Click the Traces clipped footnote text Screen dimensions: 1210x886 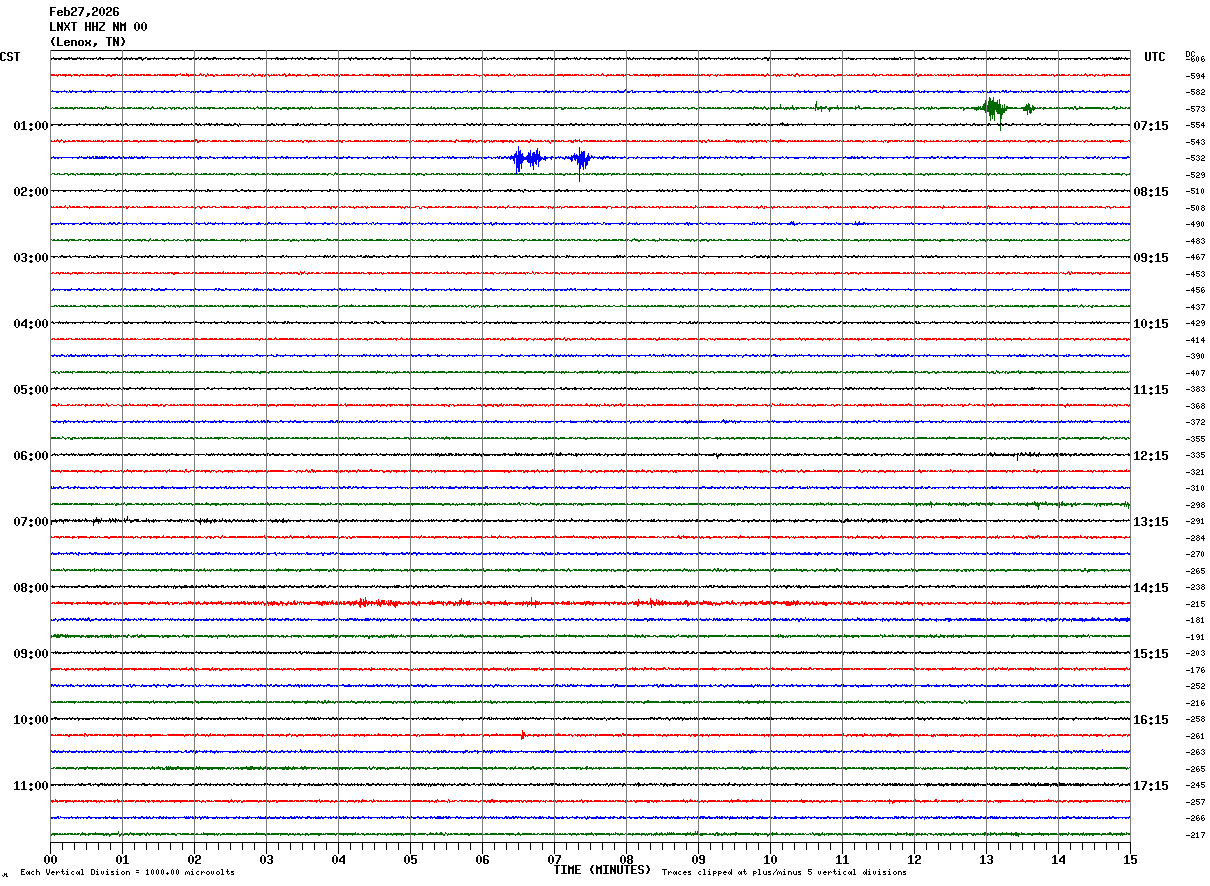784,872
